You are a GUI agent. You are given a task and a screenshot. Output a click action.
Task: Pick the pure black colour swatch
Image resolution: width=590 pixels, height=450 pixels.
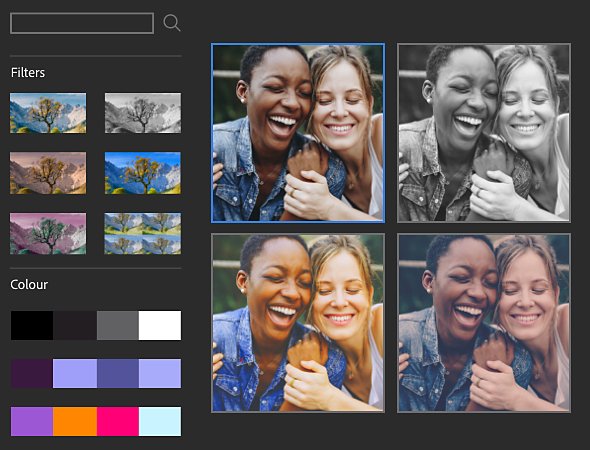32,325
